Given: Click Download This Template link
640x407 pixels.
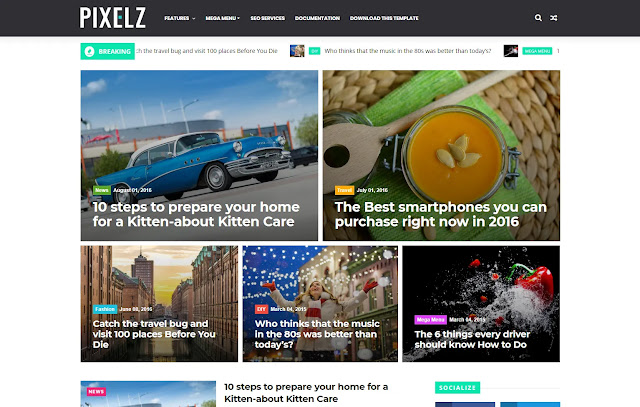Looking at the screenshot, I should [384, 18].
